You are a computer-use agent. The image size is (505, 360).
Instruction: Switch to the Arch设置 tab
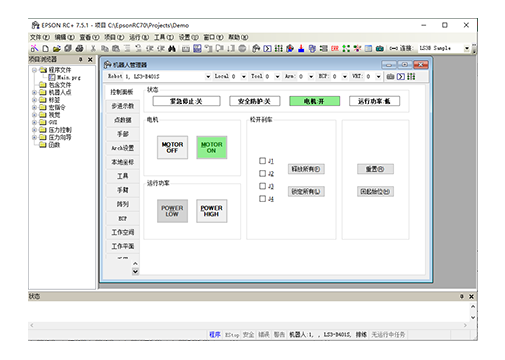(x=123, y=148)
